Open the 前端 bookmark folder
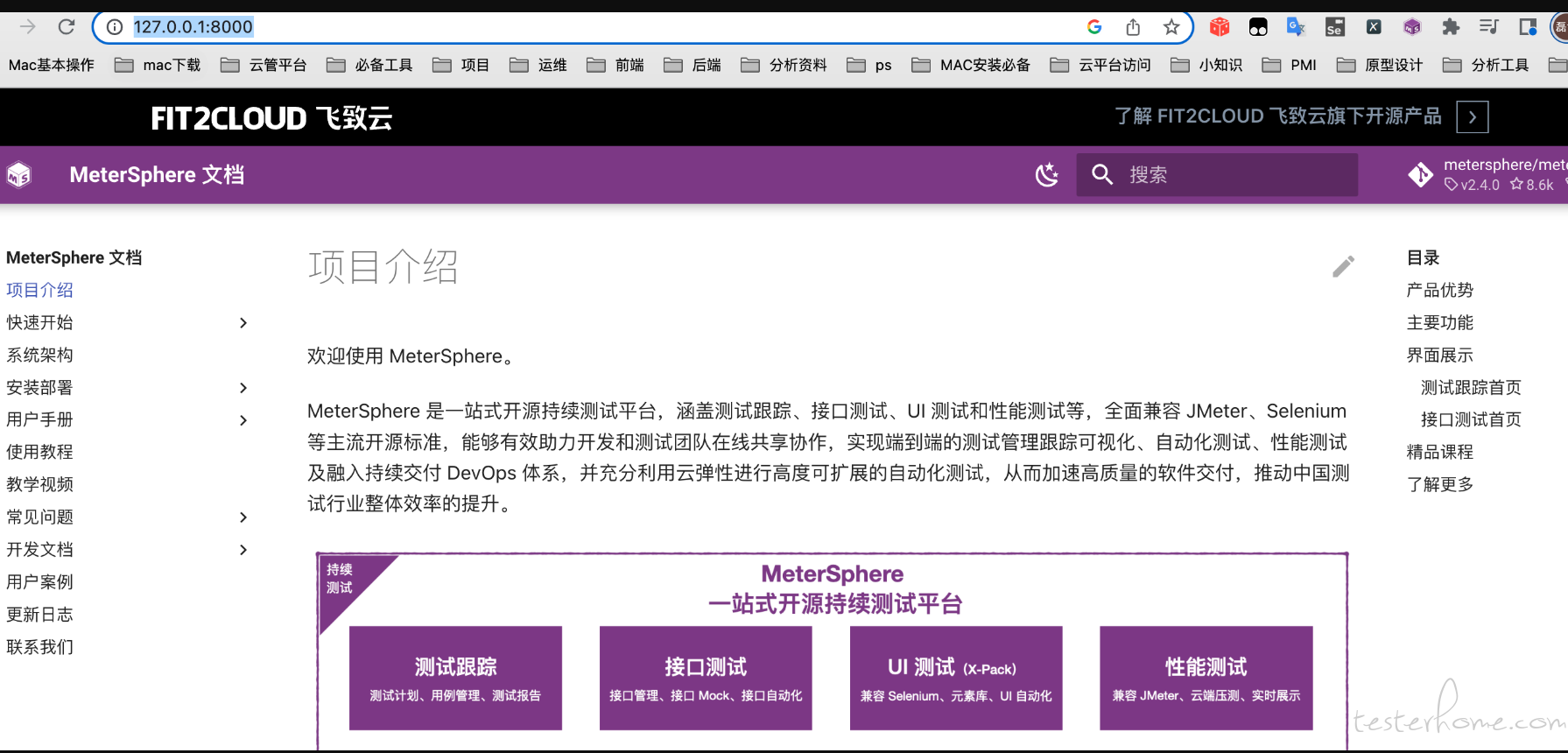1568x753 pixels. pos(615,65)
